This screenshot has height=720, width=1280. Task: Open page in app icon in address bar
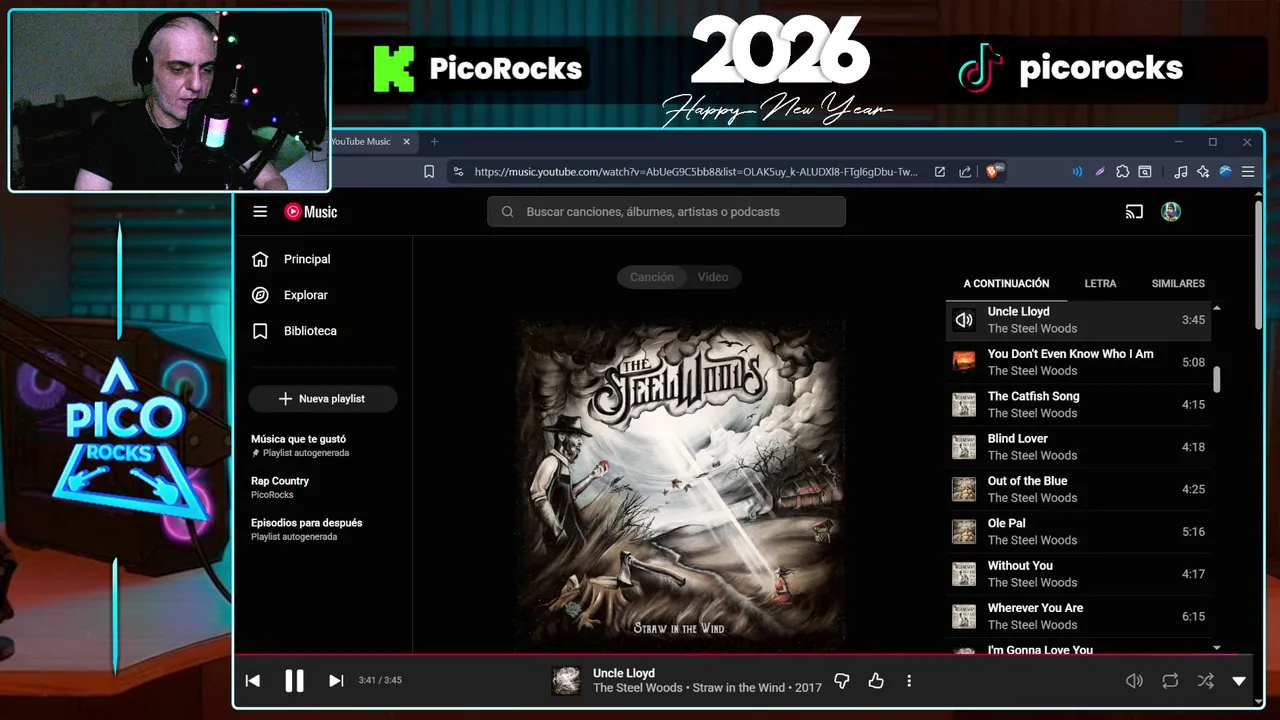[940, 172]
